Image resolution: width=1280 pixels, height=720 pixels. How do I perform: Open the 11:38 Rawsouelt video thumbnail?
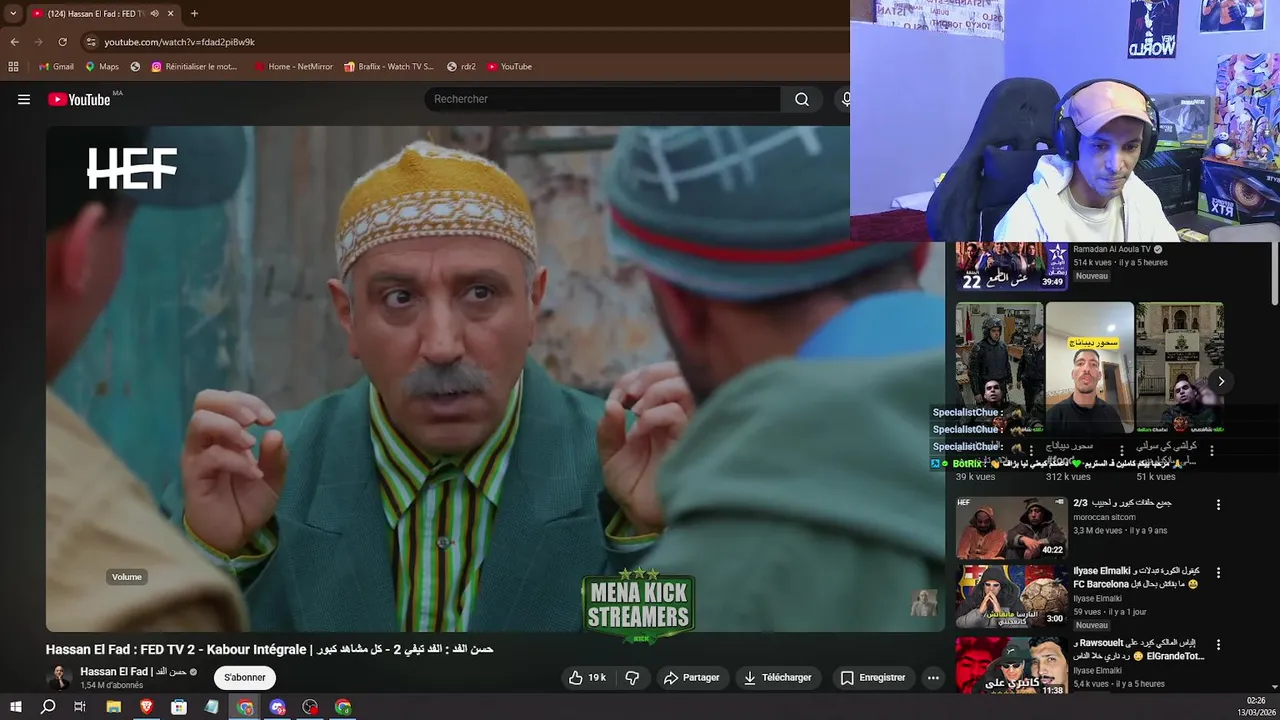click(x=1011, y=665)
